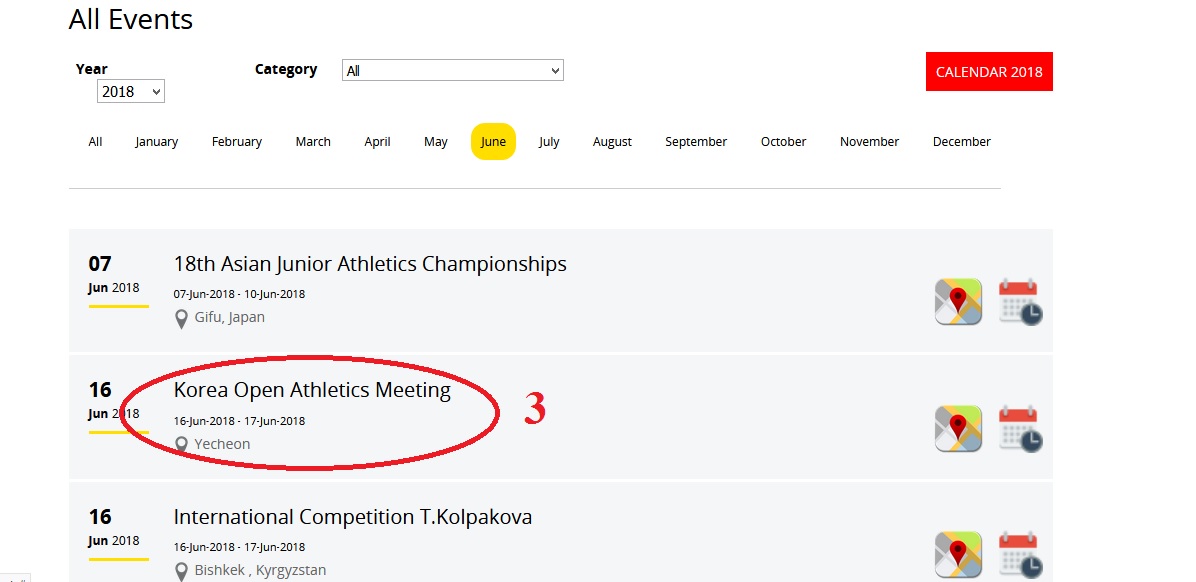Screen dimensions: 1196x582
Task: Select the June month tab
Action: click(493, 142)
